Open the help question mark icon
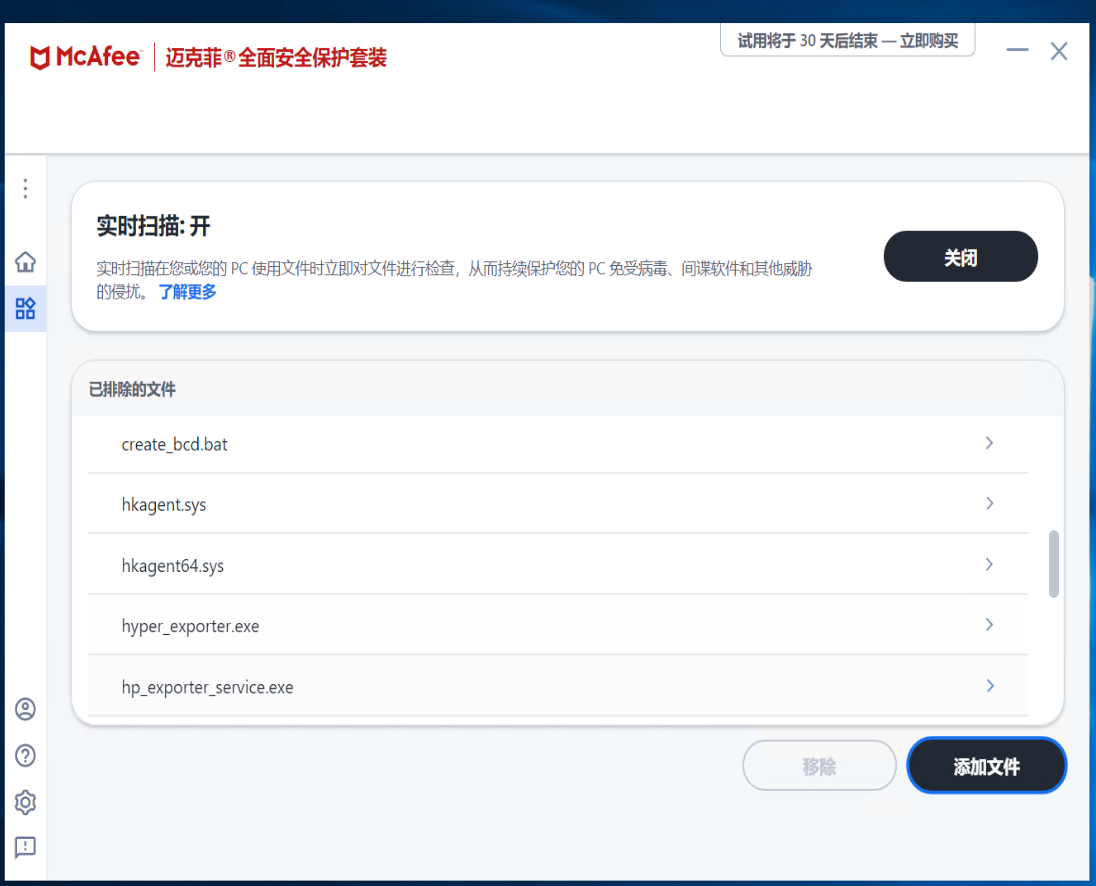The image size is (1096, 886). point(25,755)
